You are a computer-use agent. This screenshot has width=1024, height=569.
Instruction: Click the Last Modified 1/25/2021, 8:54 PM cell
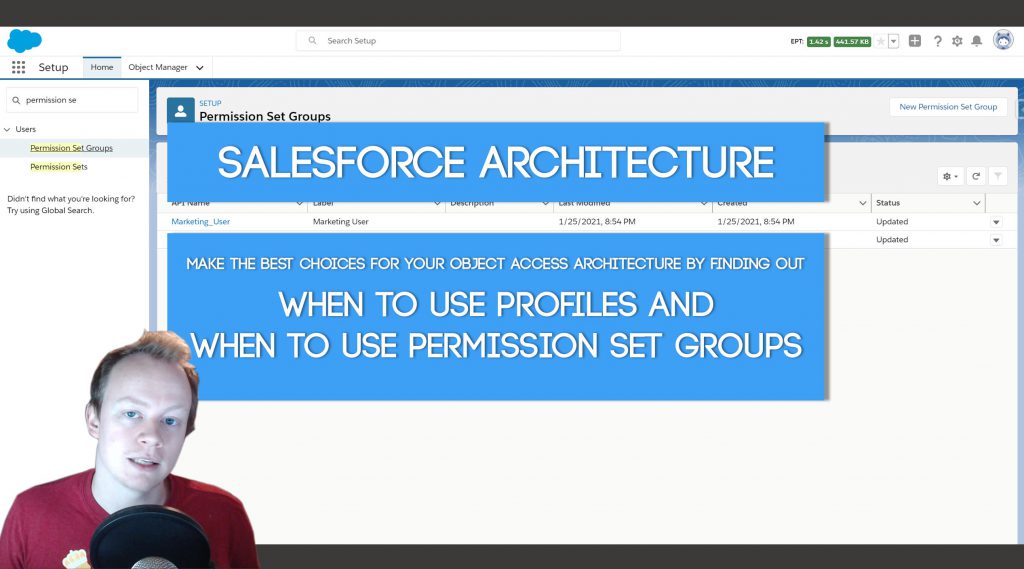pyautogui.click(x=597, y=222)
